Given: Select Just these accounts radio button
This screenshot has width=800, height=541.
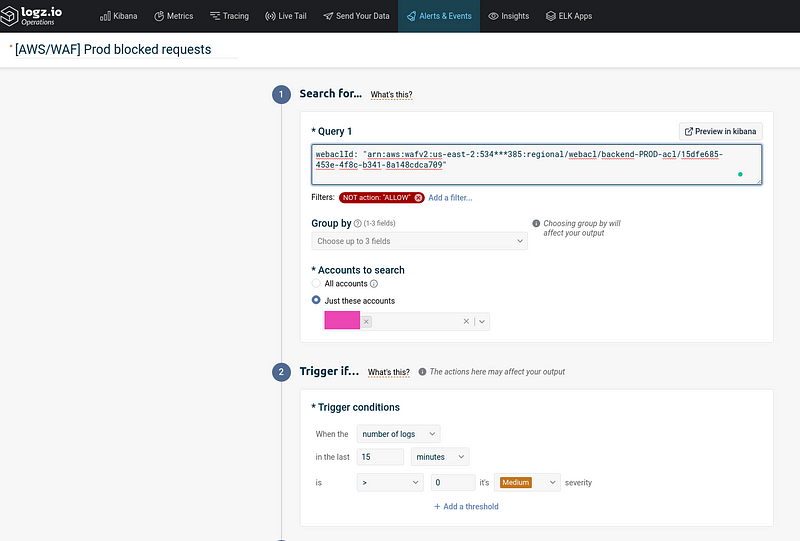Looking at the screenshot, I should [x=316, y=300].
